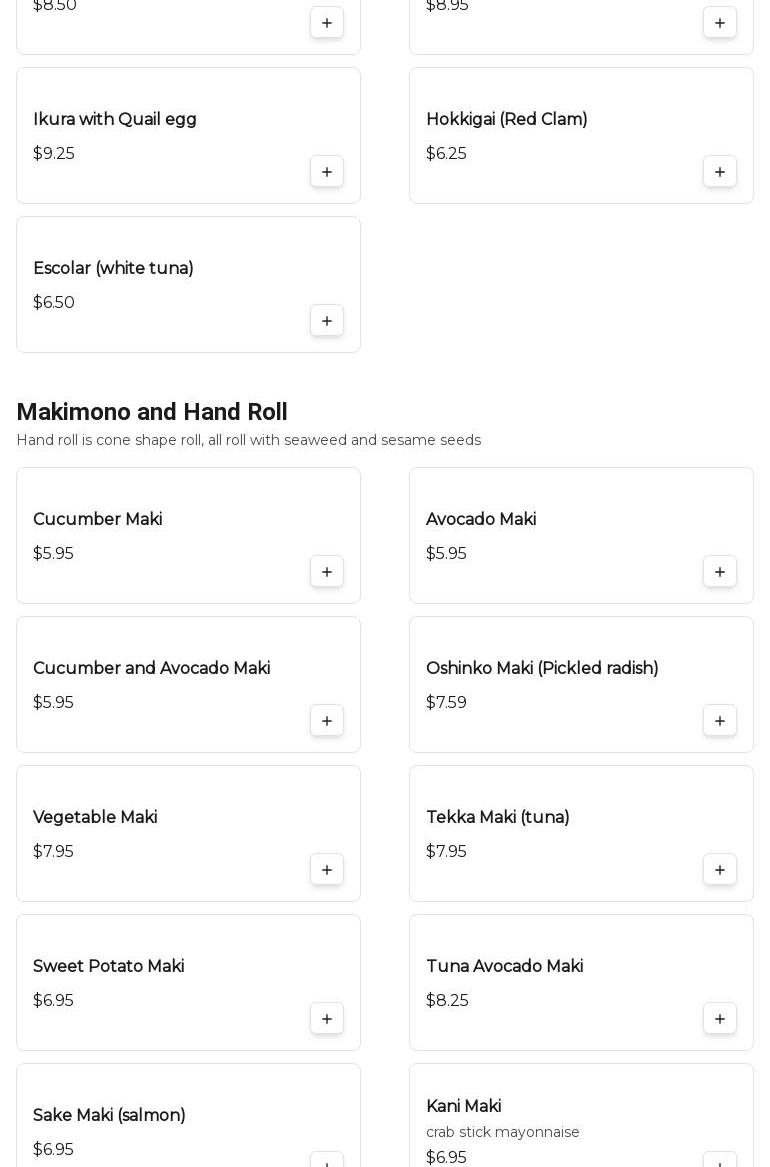
Task: Add Sweet Potato Maki plus icon
Action: point(327,1018)
